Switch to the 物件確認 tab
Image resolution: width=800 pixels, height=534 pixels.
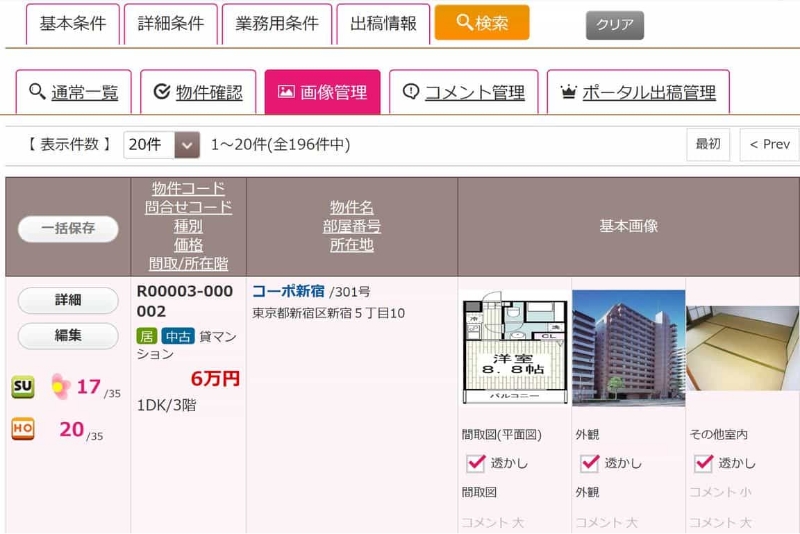tap(198, 92)
